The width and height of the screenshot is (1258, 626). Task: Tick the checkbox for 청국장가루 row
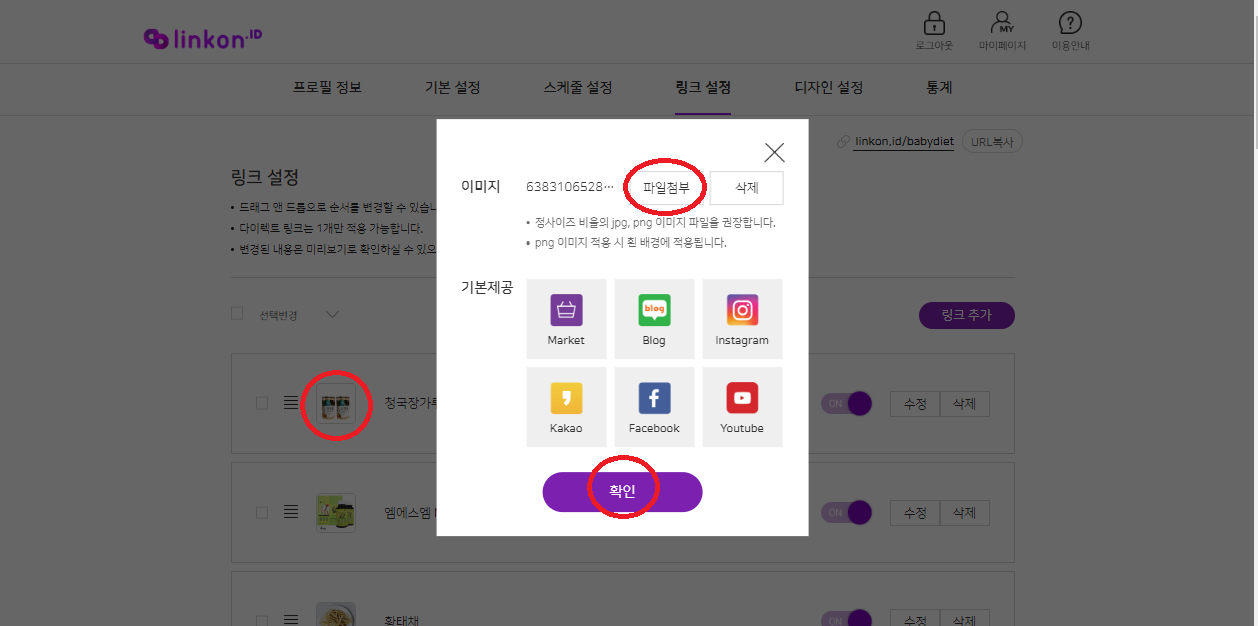[x=262, y=403]
